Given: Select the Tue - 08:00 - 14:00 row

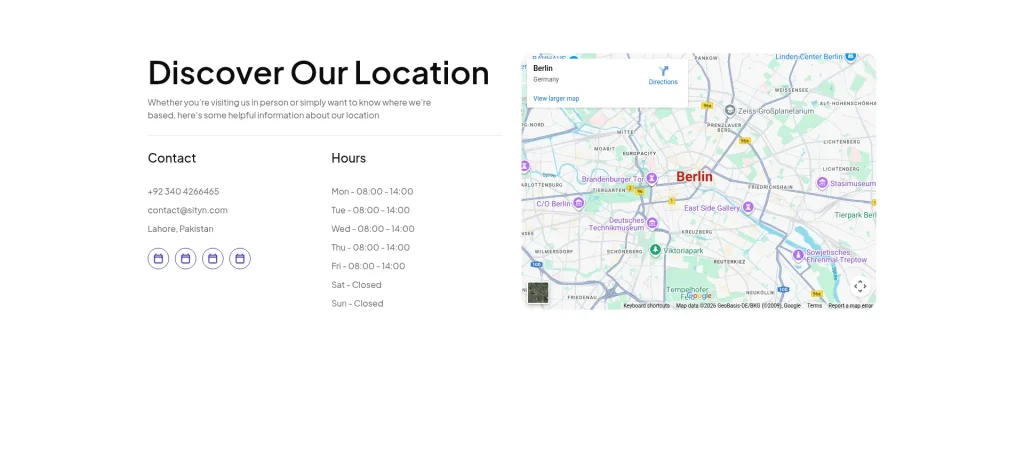Looking at the screenshot, I should (370, 210).
